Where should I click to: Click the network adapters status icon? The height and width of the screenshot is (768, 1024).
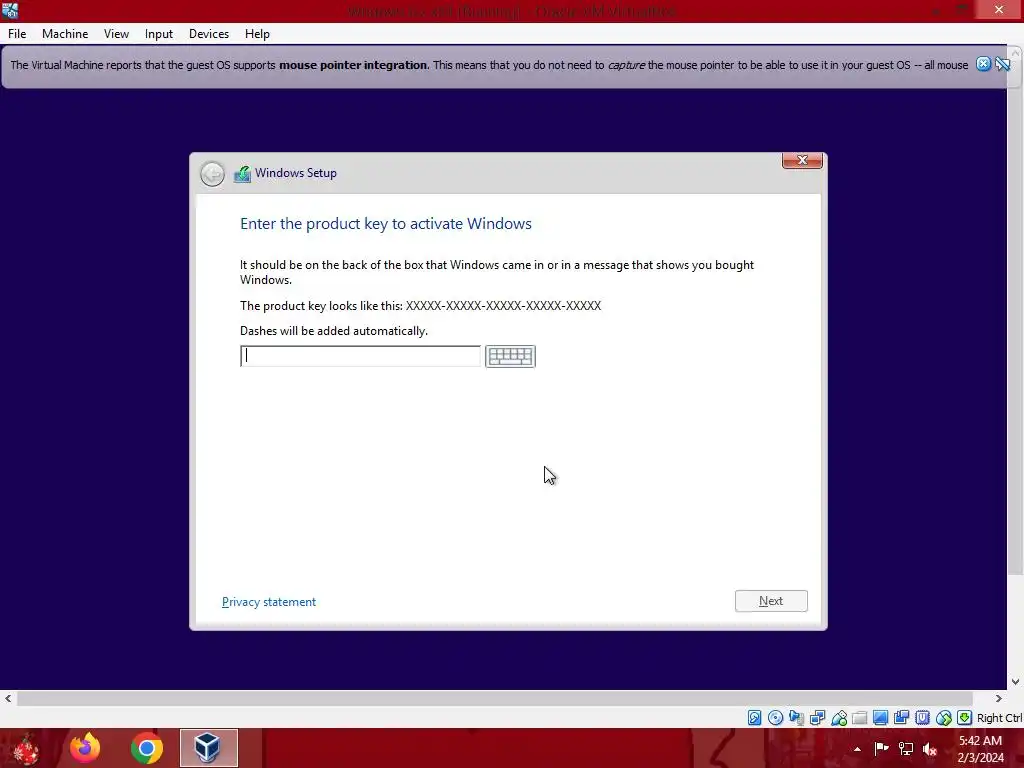(817, 718)
